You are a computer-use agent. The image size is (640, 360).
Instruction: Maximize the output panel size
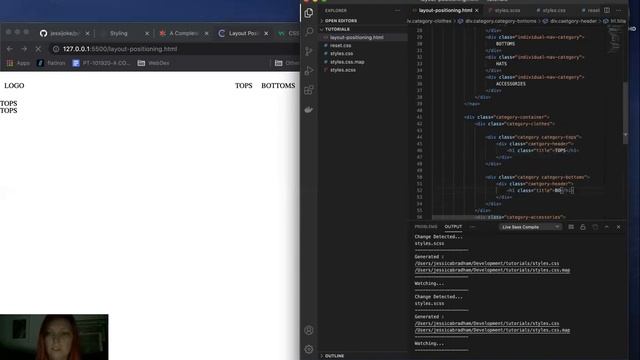607,227
